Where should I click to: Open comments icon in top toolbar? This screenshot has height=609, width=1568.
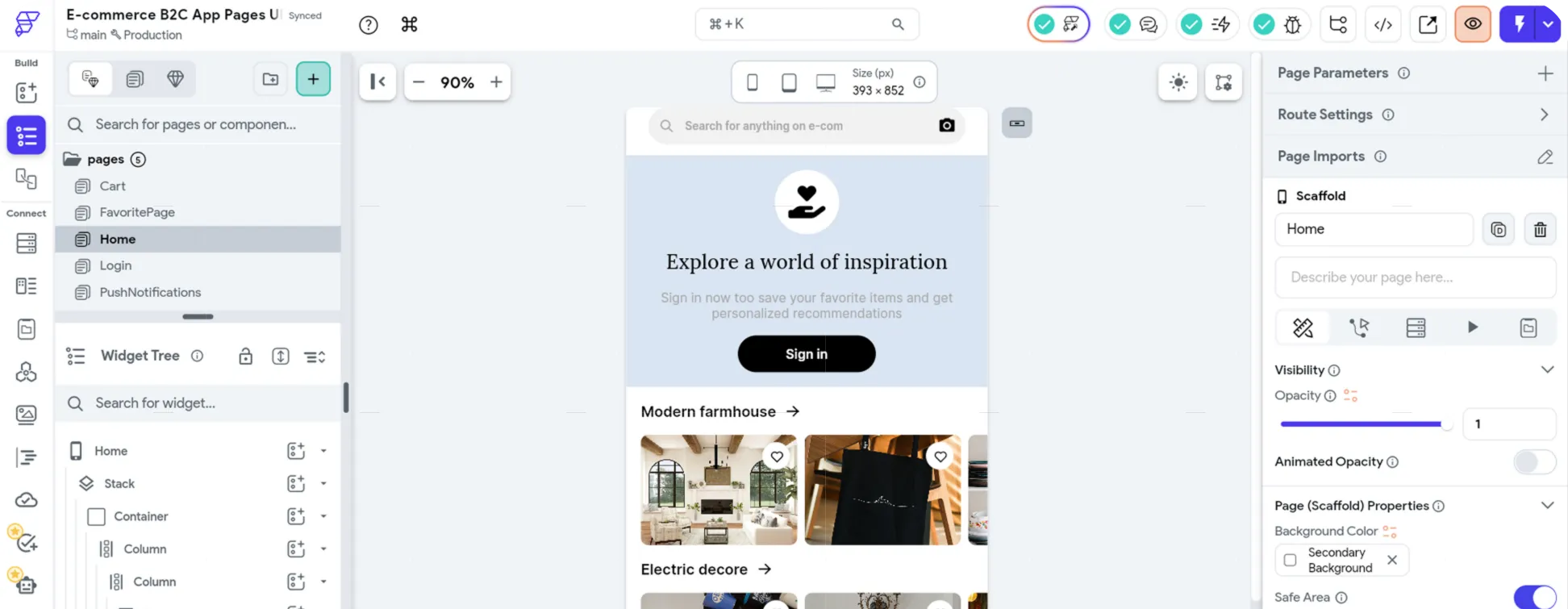pos(1149,24)
